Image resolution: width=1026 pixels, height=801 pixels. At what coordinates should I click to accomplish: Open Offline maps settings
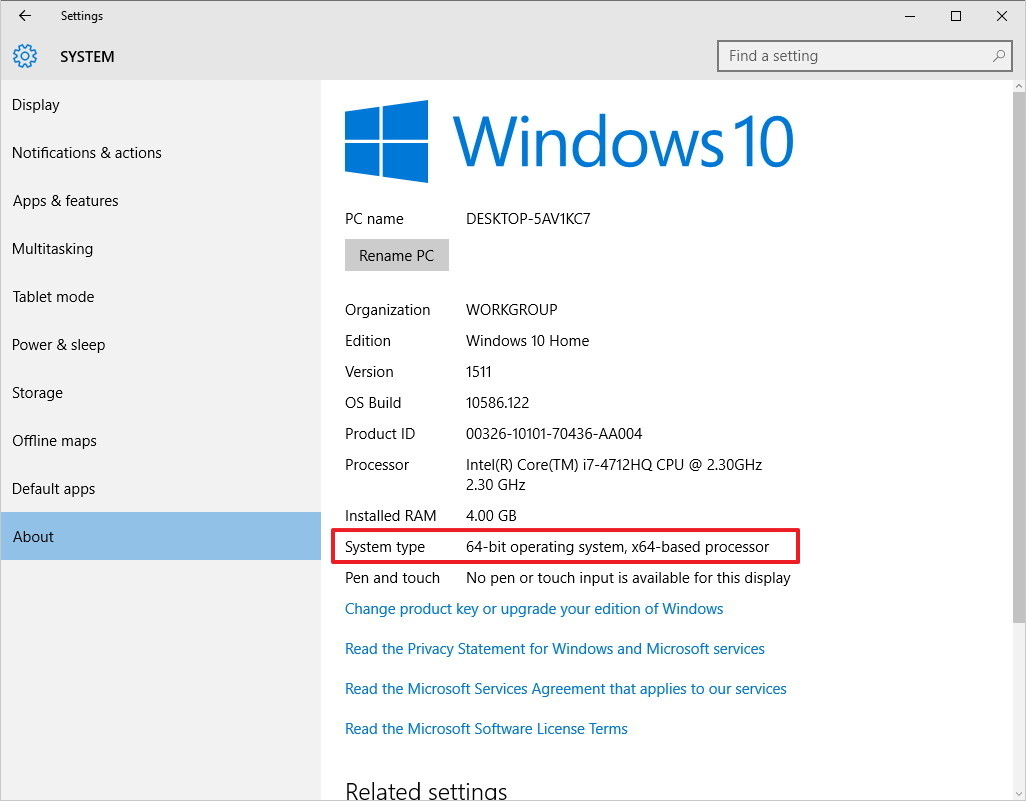tap(54, 440)
